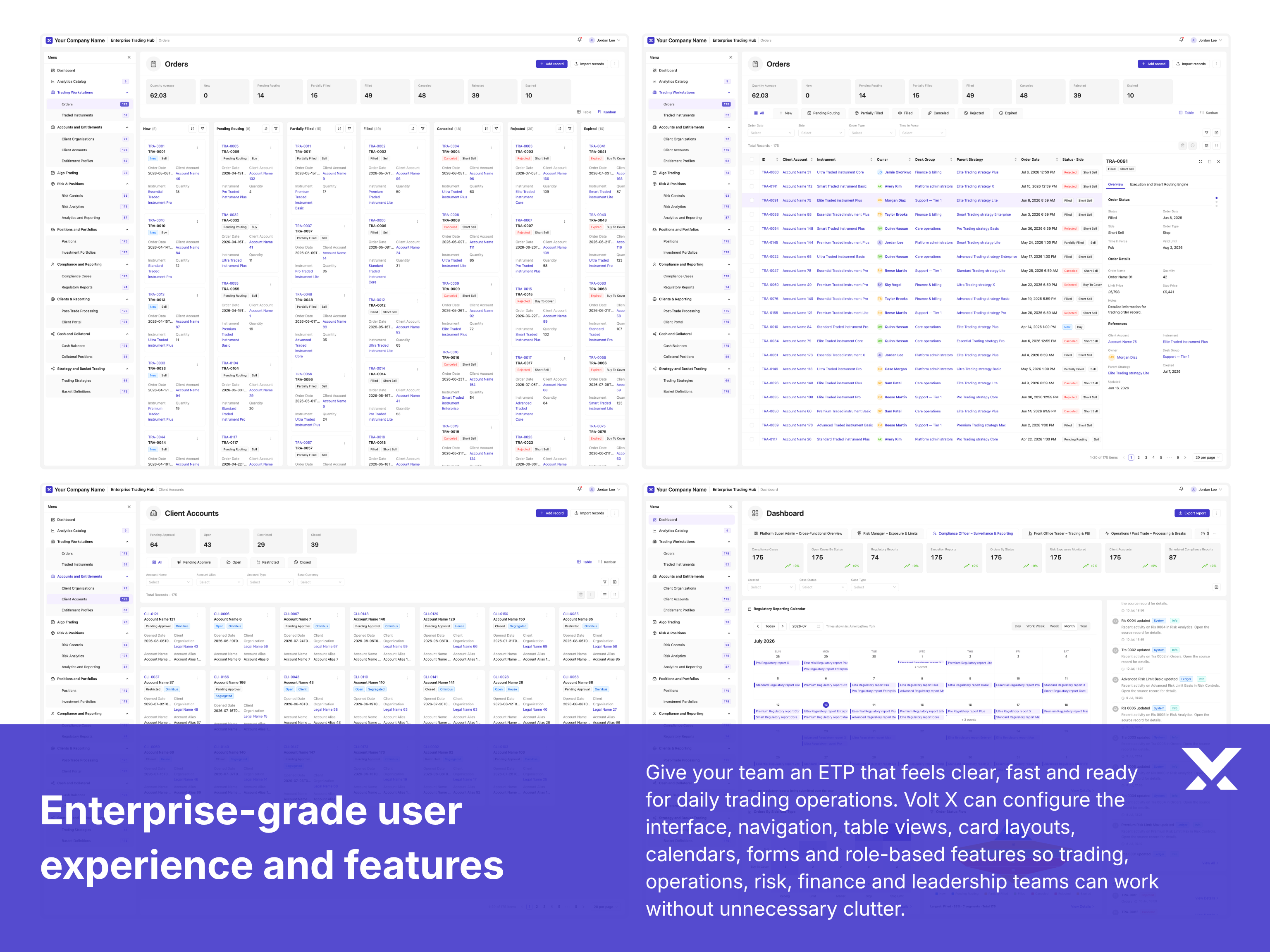
Task: Click trash icon in Client Accounts window
Action: pos(580,595)
